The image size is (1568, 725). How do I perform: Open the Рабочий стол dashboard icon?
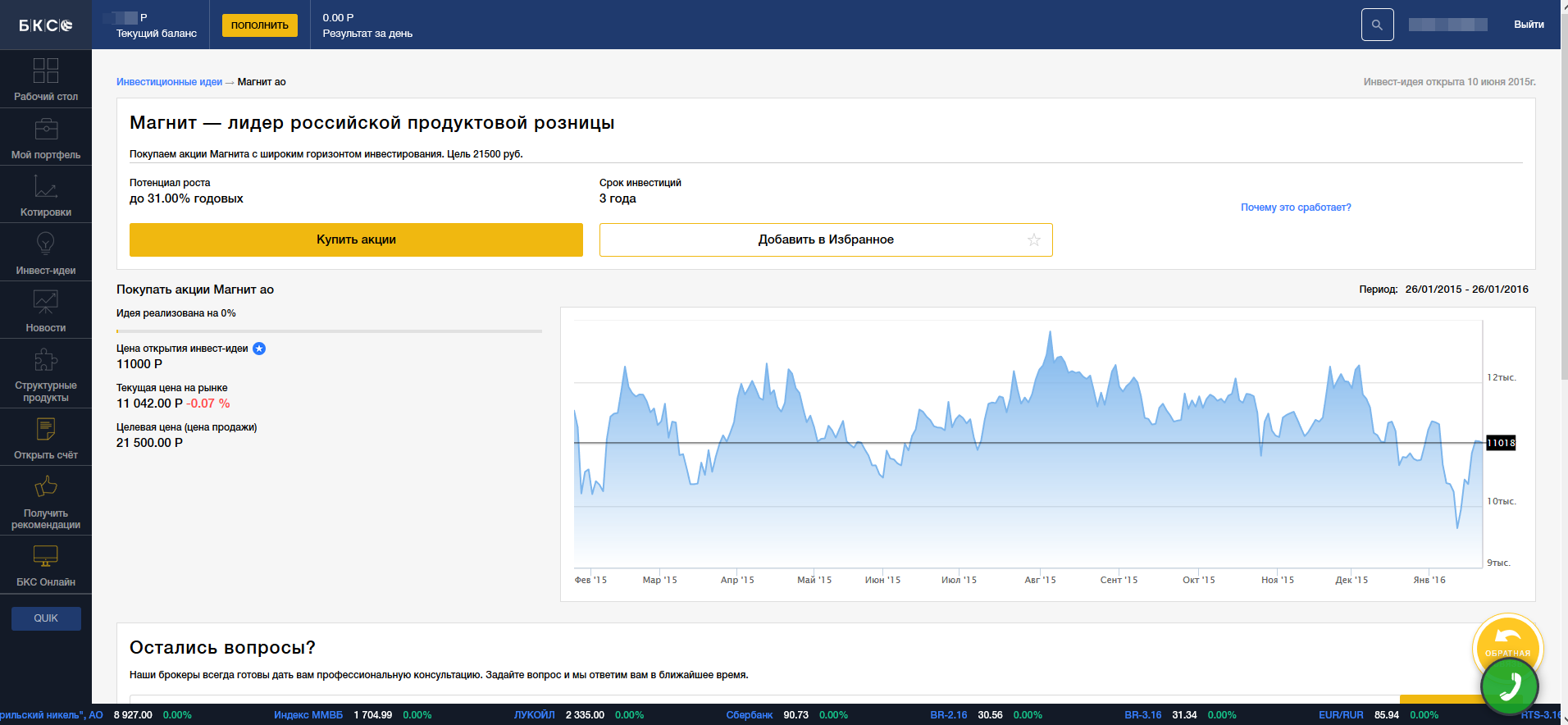[x=46, y=71]
